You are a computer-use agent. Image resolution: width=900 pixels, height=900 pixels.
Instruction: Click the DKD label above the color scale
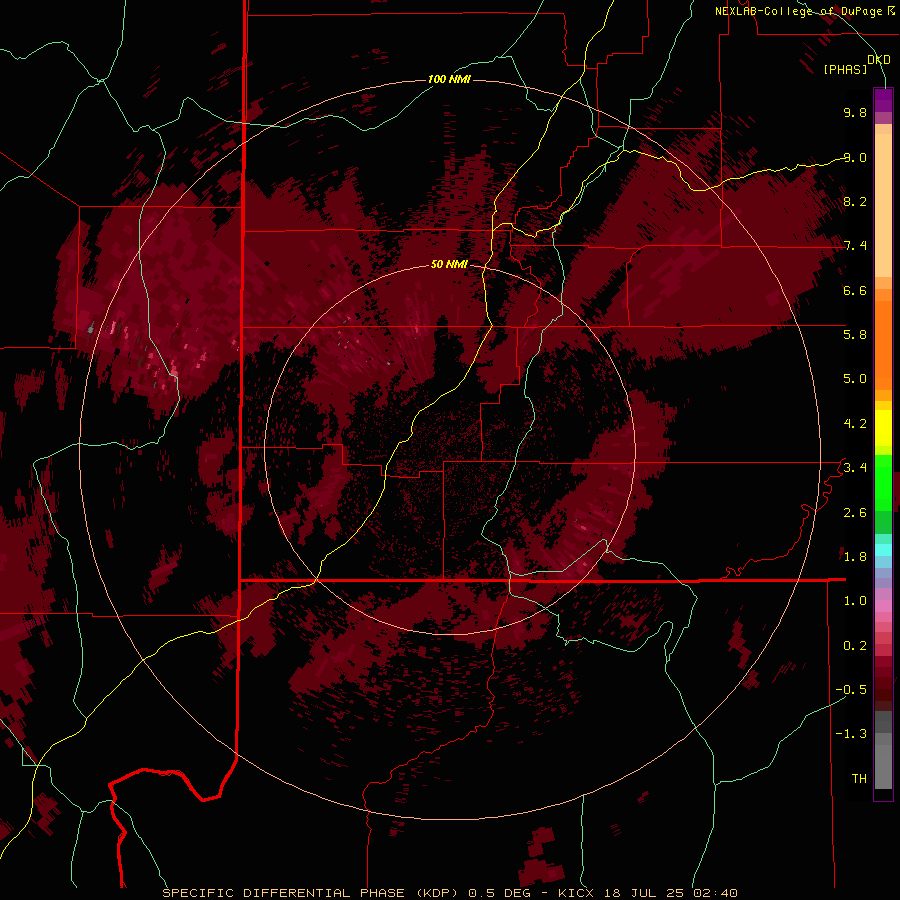click(878, 59)
